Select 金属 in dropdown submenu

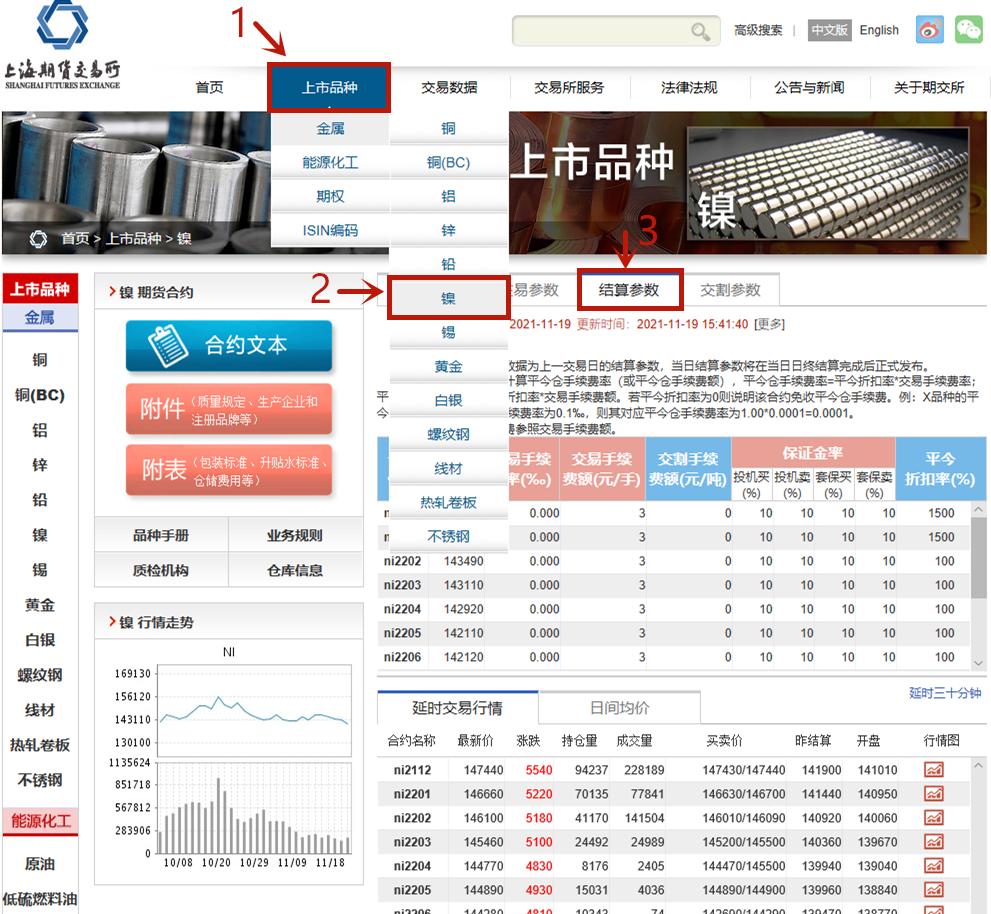[x=330, y=128]
